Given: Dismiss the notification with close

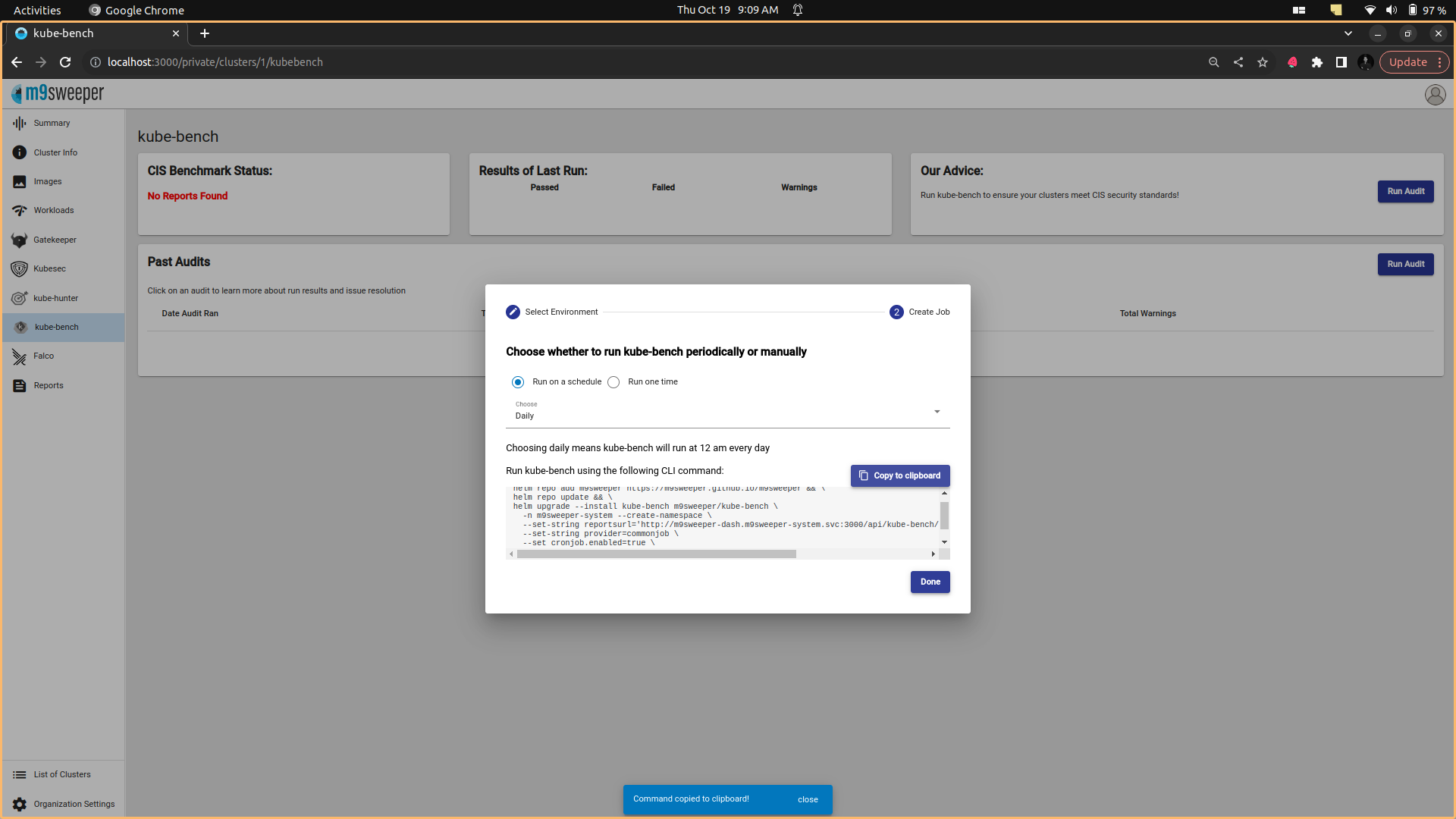Looking at the screenshot, I should pyautogui.click(x=808, y=799).
